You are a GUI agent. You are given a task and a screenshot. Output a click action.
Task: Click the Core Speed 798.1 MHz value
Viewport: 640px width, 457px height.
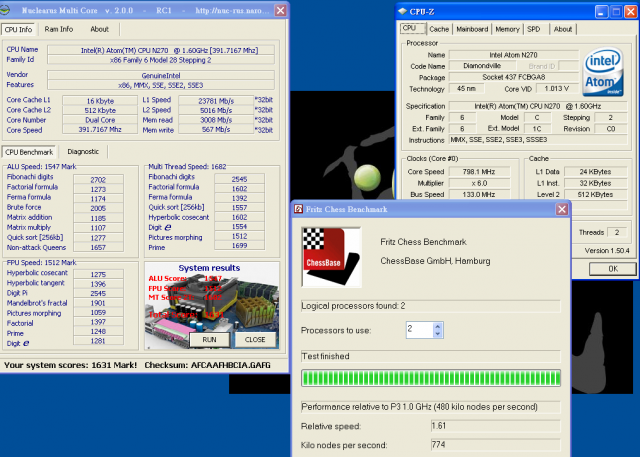click(478, 172)
